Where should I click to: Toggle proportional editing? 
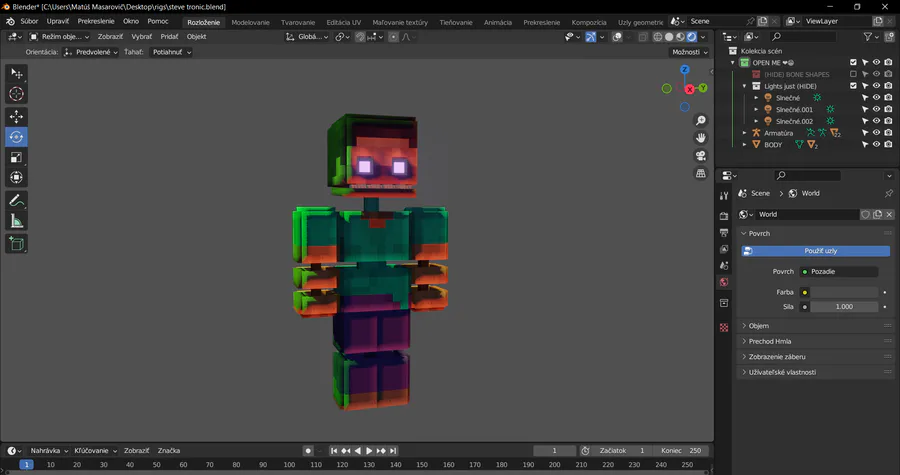393,37
